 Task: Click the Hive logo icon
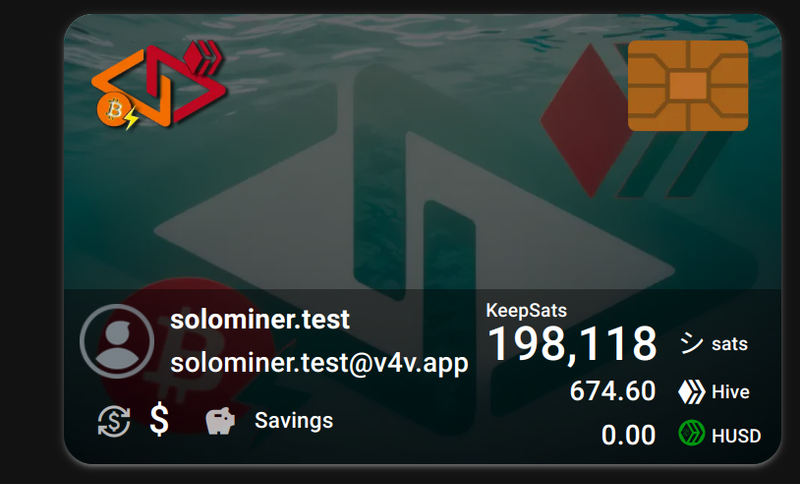[x=691, y=392]
